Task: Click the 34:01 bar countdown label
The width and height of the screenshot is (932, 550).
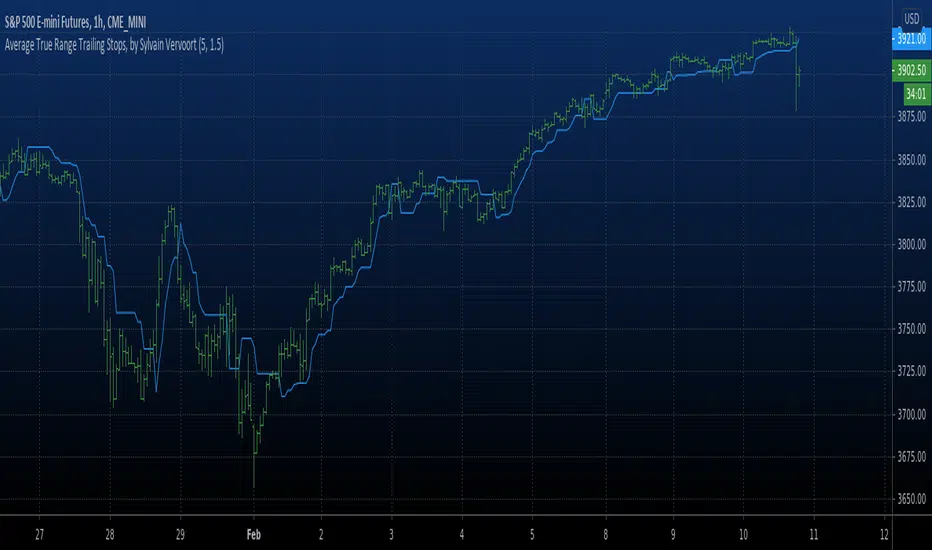Action: click(915, 93)
